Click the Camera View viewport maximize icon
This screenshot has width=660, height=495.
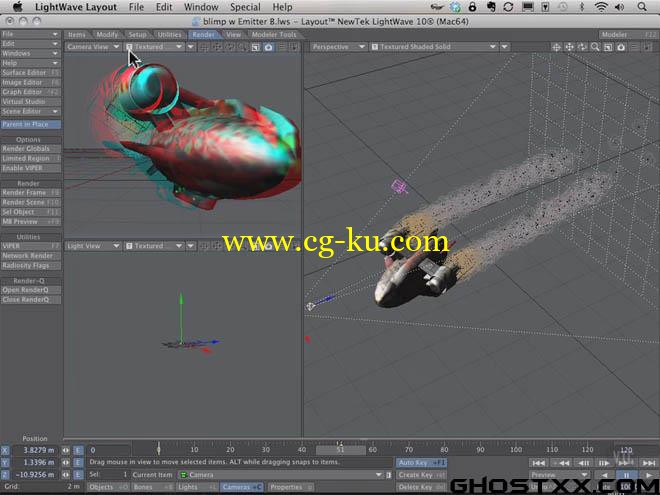[x=255, y=47]
